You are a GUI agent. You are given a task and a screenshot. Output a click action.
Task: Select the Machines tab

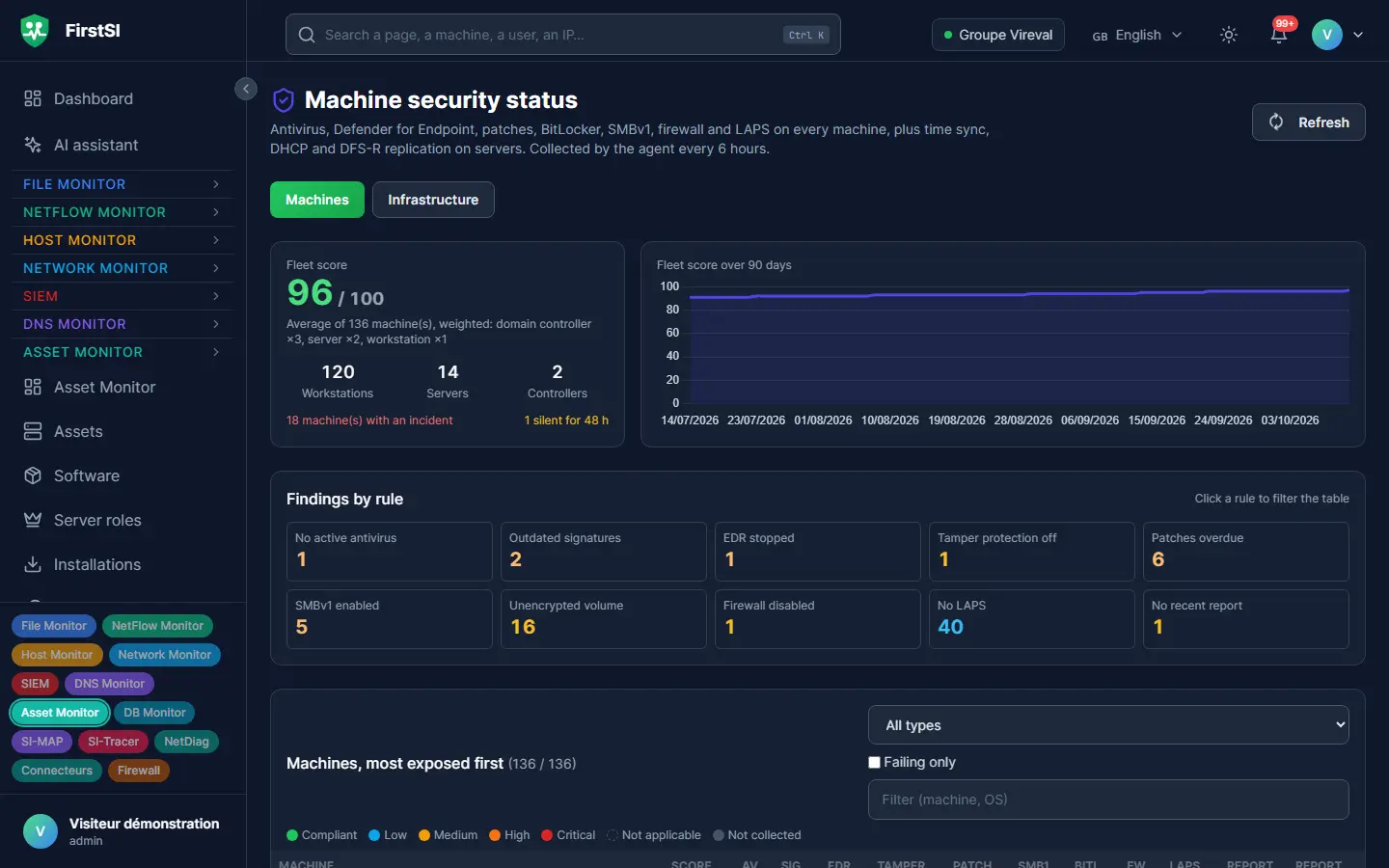point(317,200)
